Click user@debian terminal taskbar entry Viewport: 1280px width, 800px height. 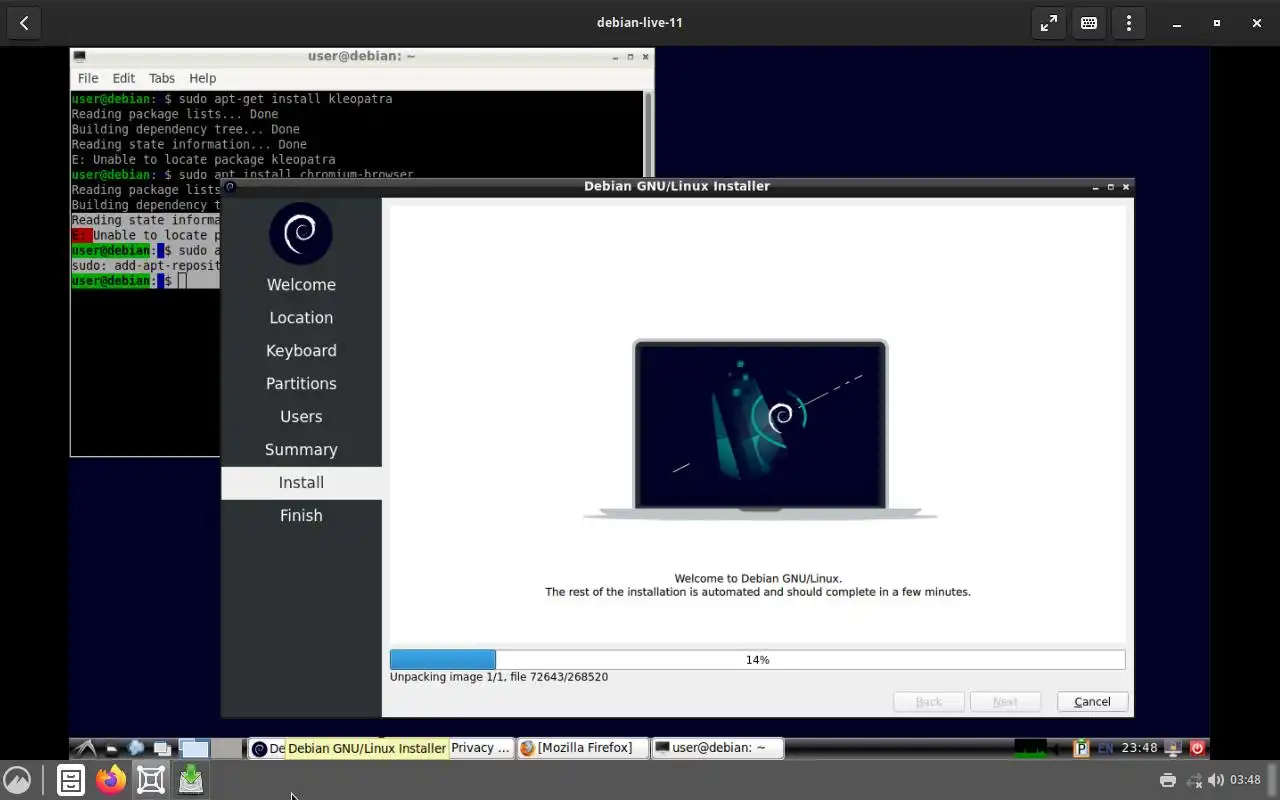716,748
